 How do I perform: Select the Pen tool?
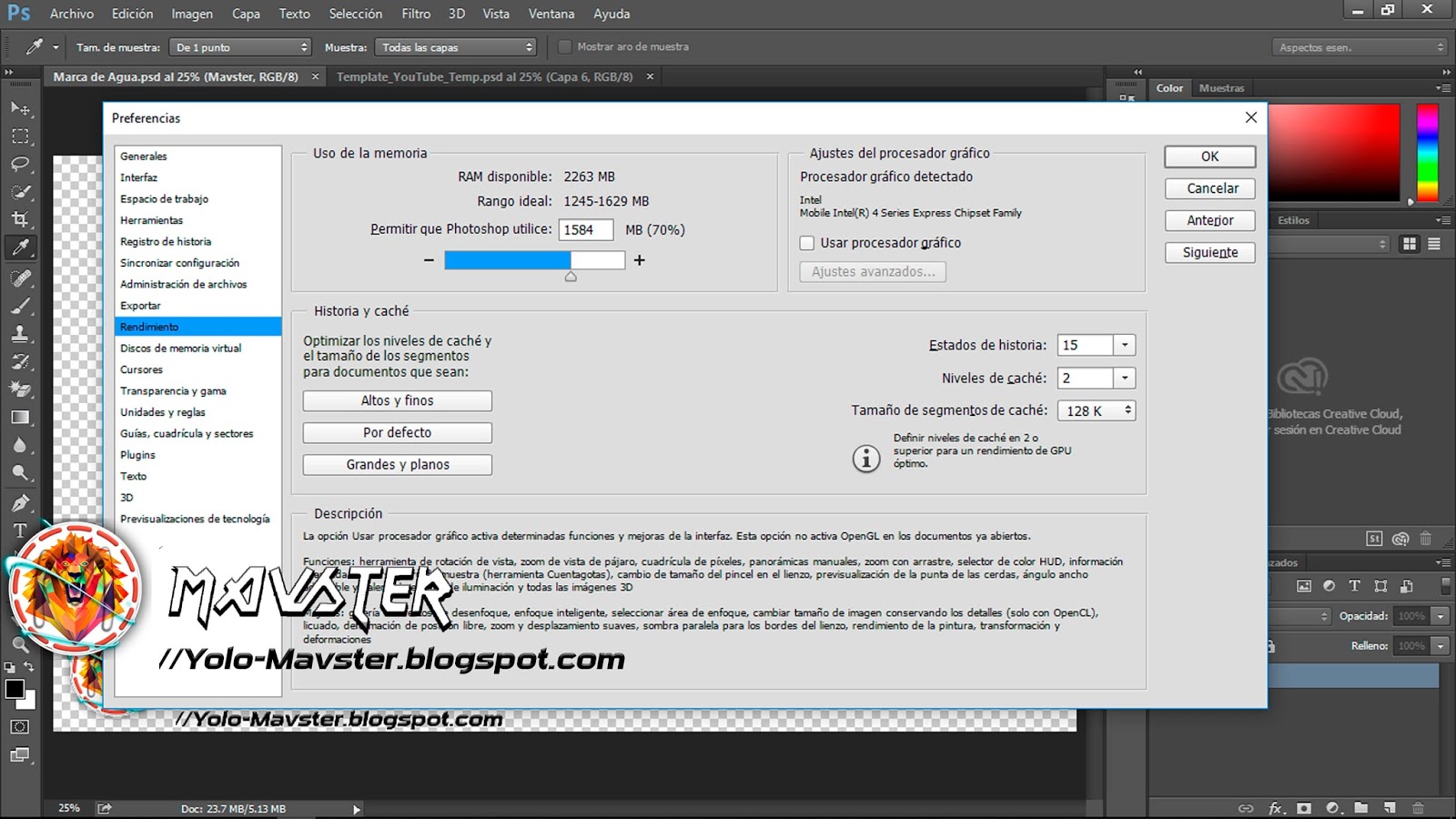click(20, 503)
